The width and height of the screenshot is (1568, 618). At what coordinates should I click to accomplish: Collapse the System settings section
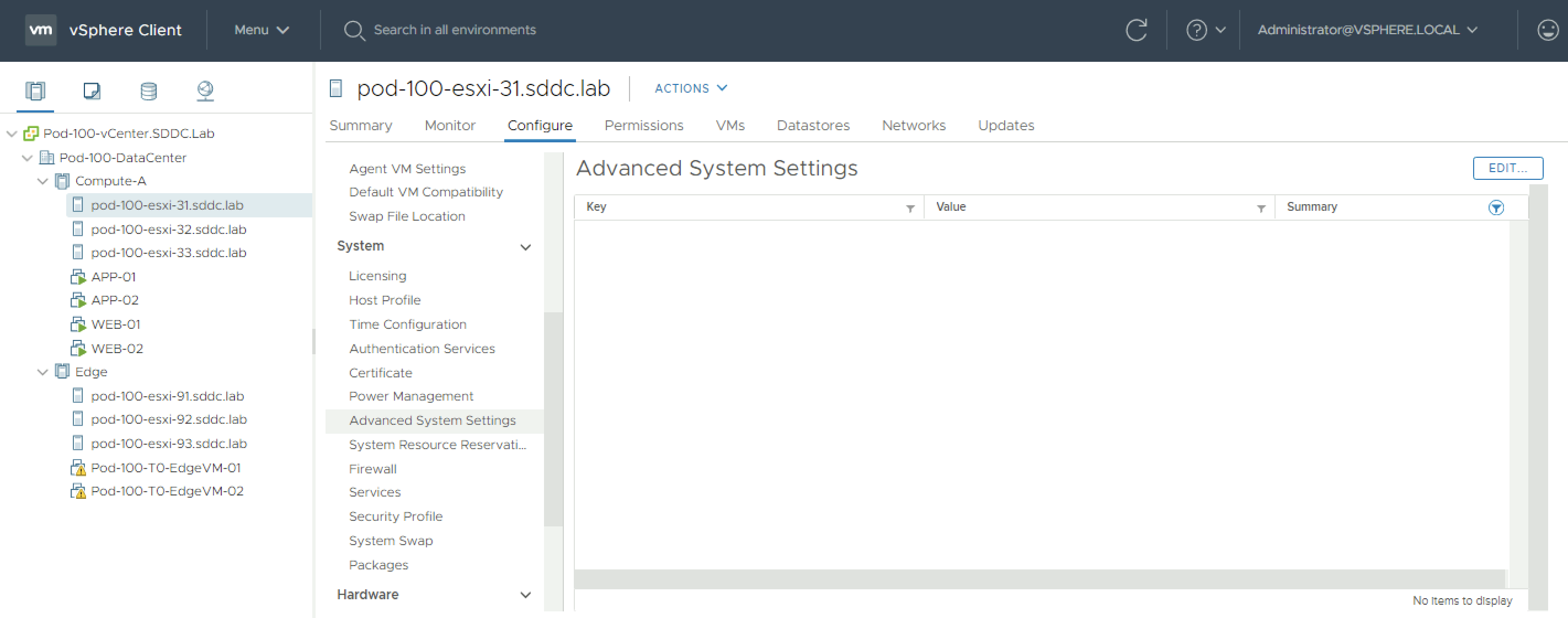(525, 247)
